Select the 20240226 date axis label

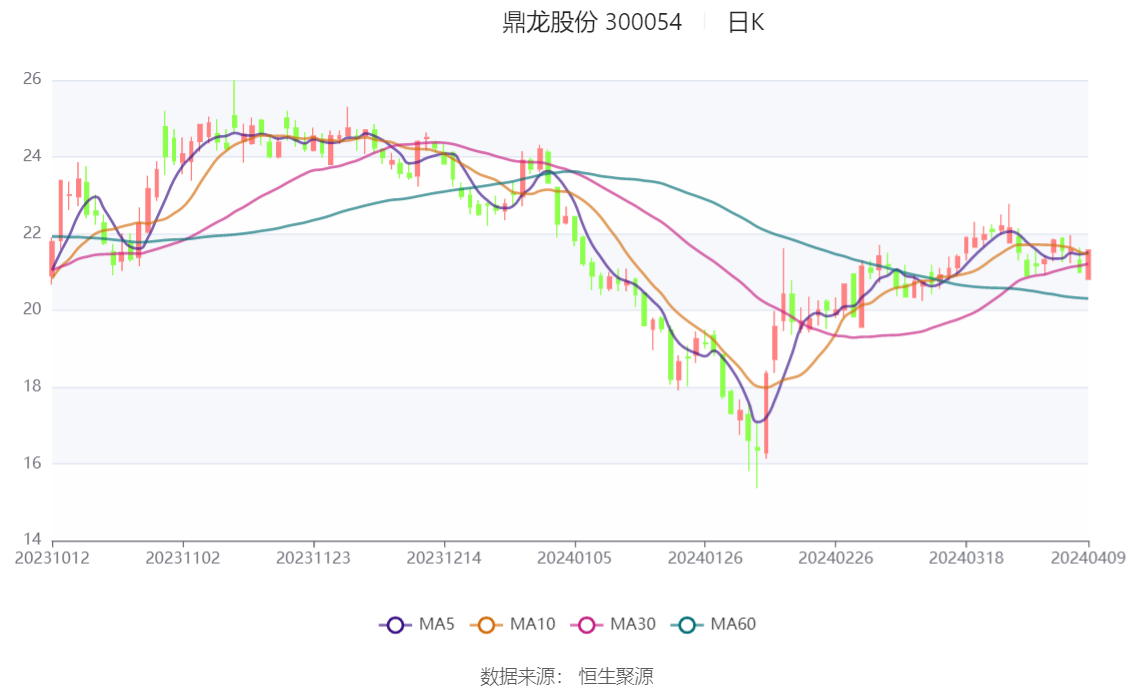point(835,558)
